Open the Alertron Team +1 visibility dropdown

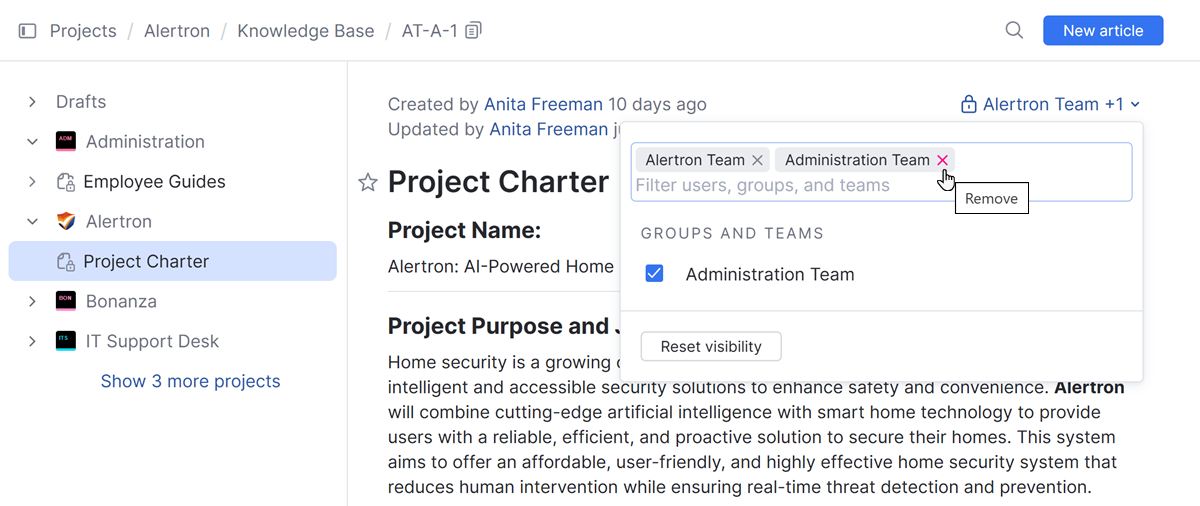coord(1051,104)
